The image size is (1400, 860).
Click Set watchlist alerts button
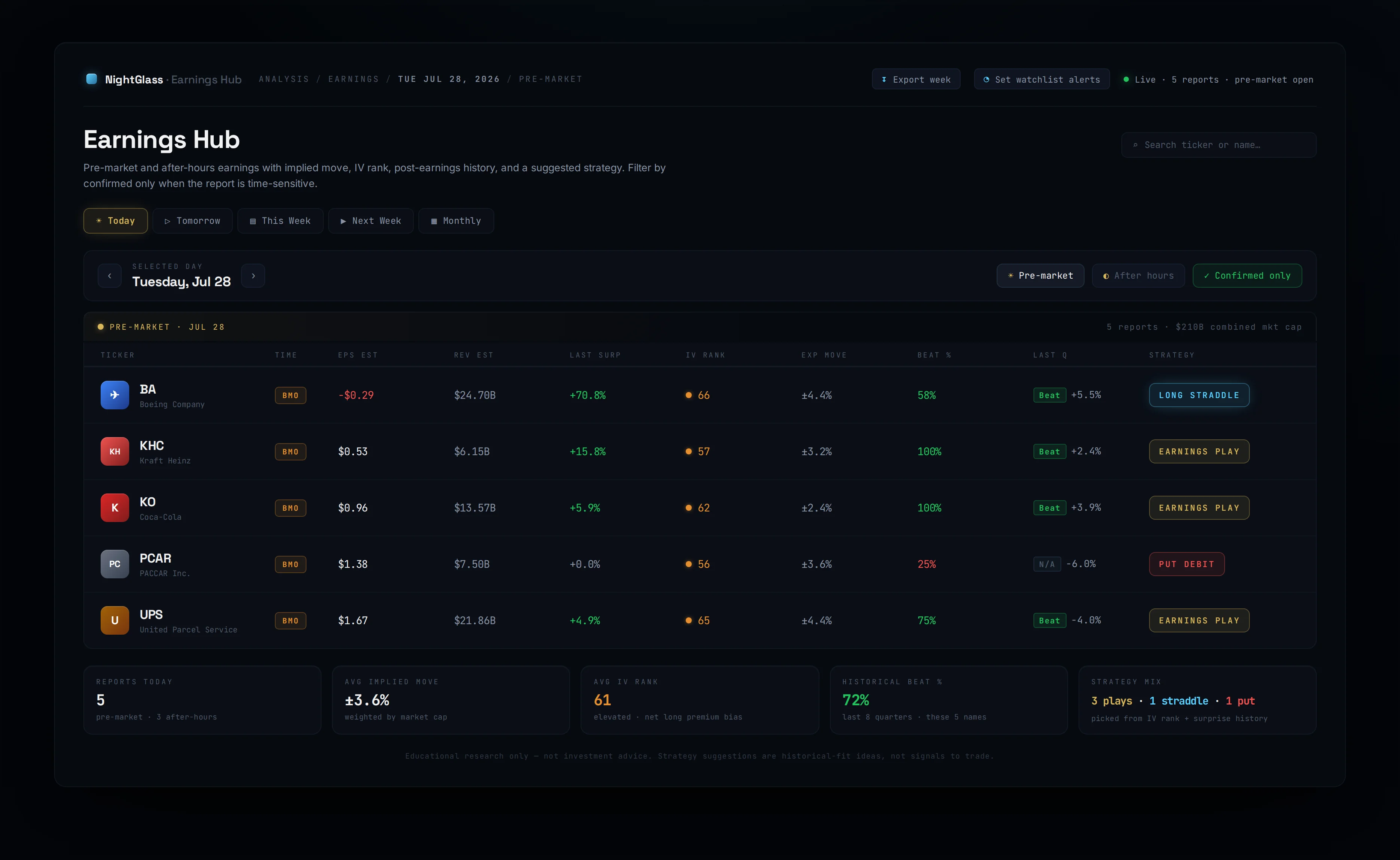[x=1042, y=79]
